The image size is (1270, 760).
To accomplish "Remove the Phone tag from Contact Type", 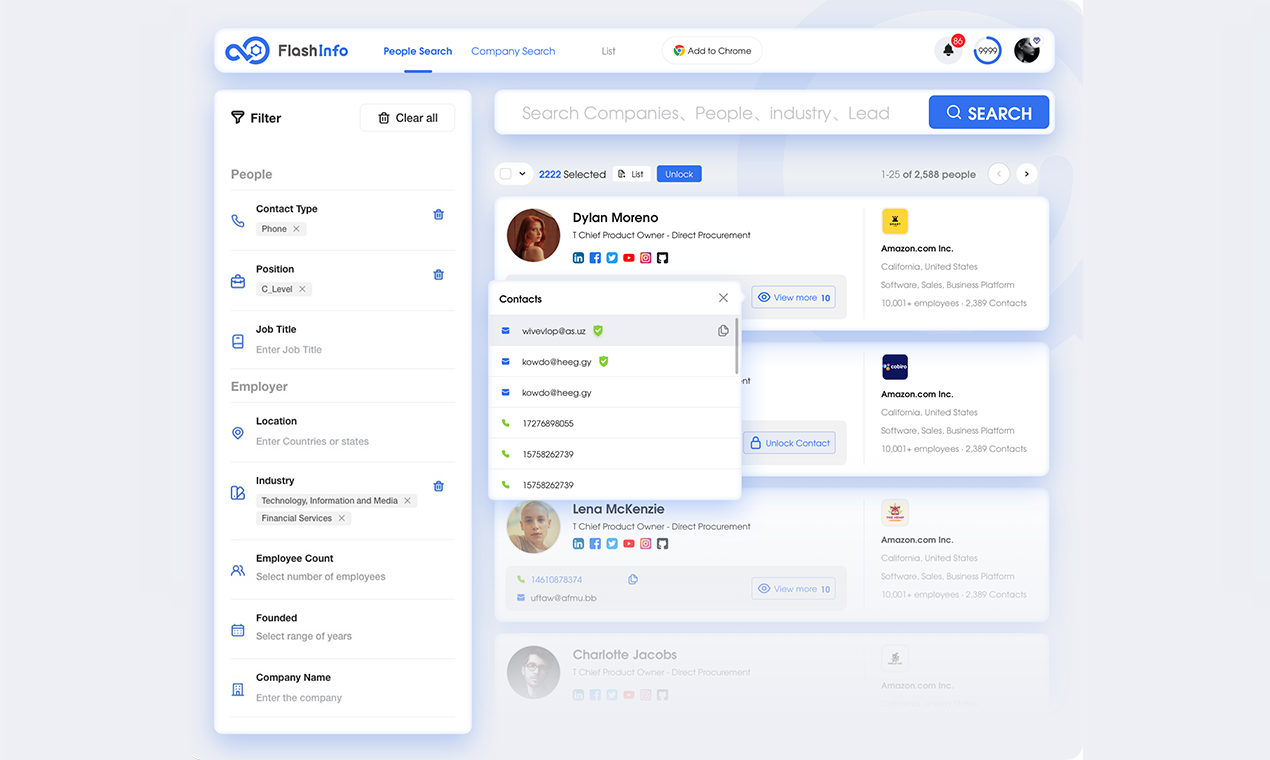I will (296, 229).
